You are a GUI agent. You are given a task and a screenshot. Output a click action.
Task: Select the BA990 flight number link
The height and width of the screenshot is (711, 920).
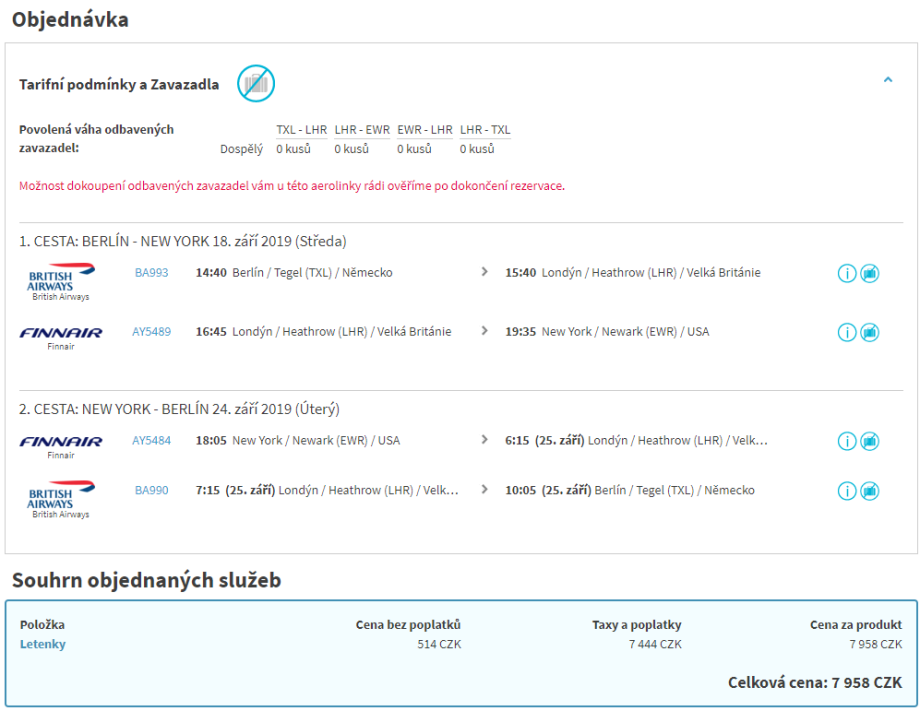tap(152, 490)
